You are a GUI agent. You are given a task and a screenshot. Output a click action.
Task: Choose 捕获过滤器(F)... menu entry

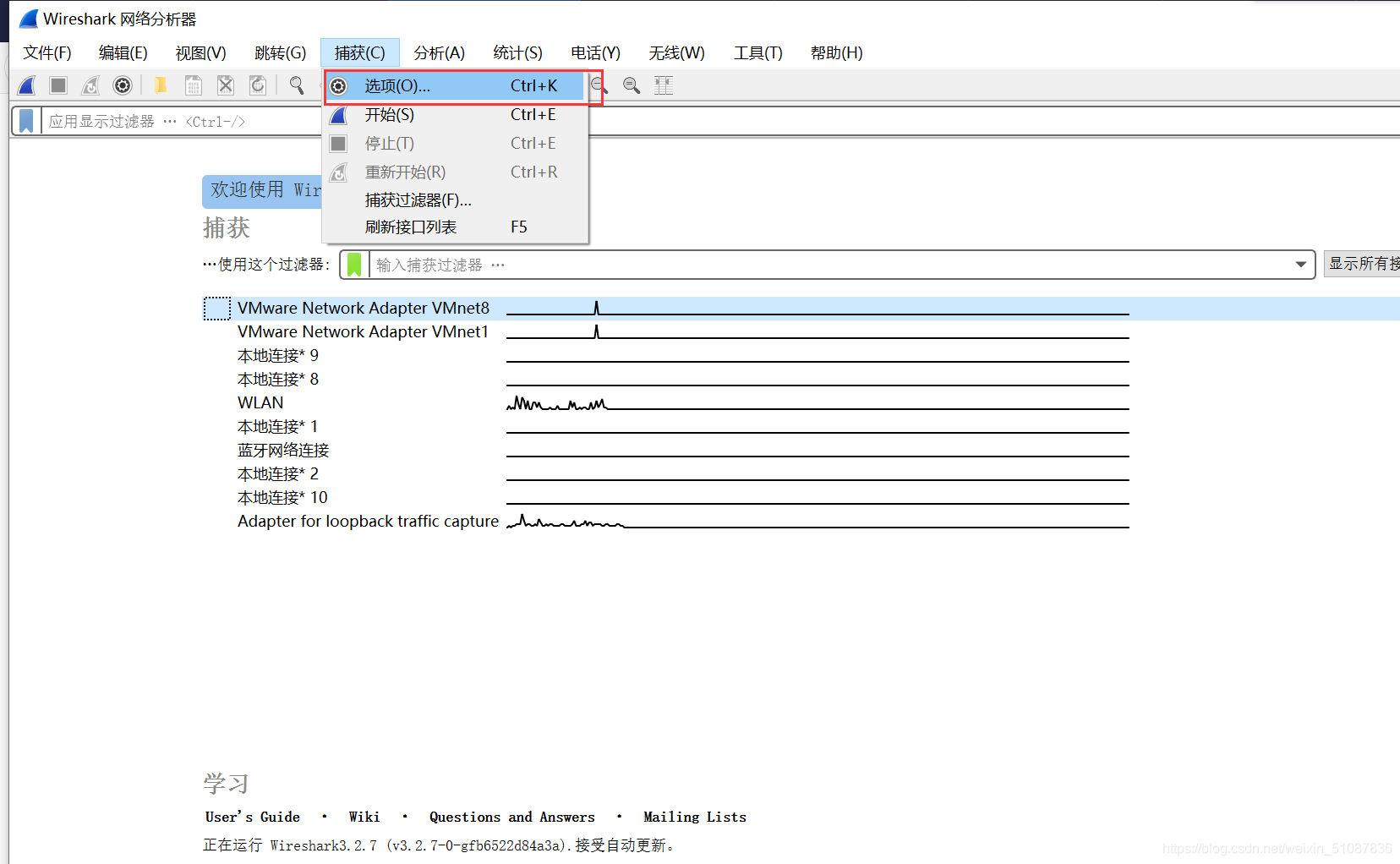coord(455,200)
